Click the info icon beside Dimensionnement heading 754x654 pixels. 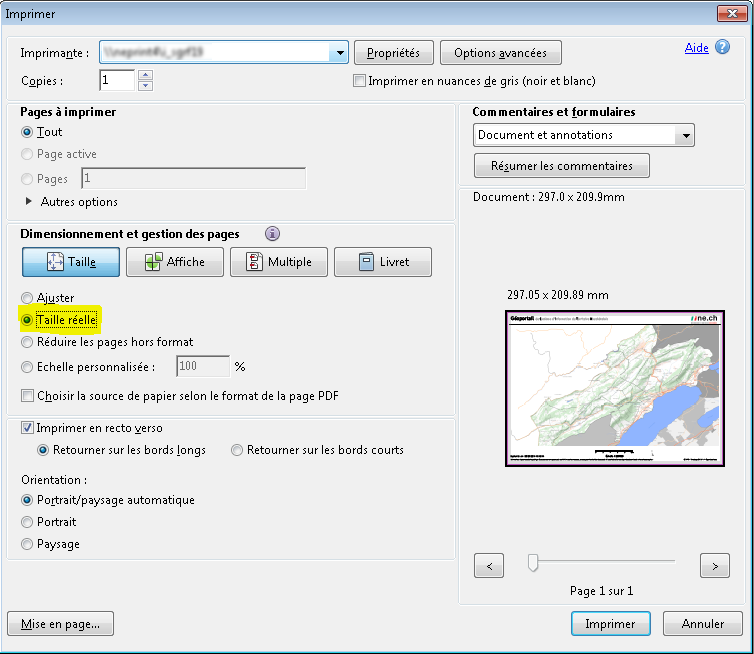(272, 234)
